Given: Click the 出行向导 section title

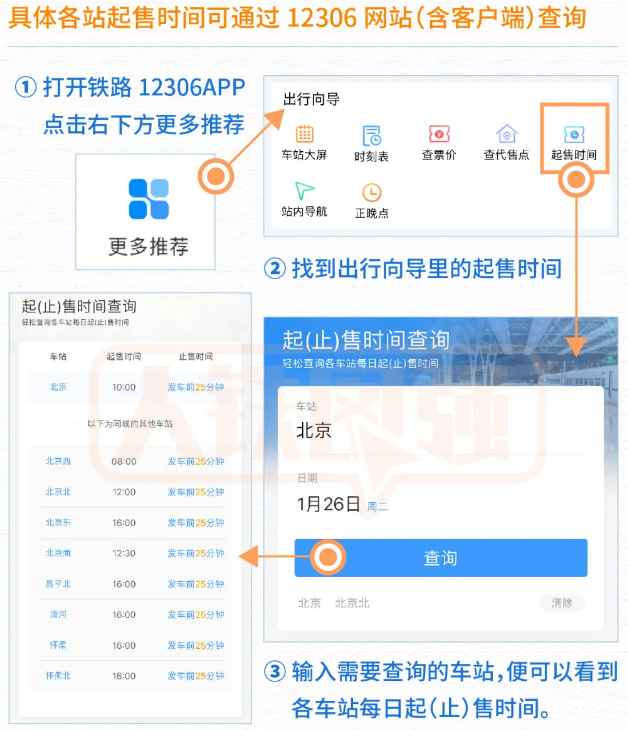Looking at the screenshot, I should coord(311,99).
